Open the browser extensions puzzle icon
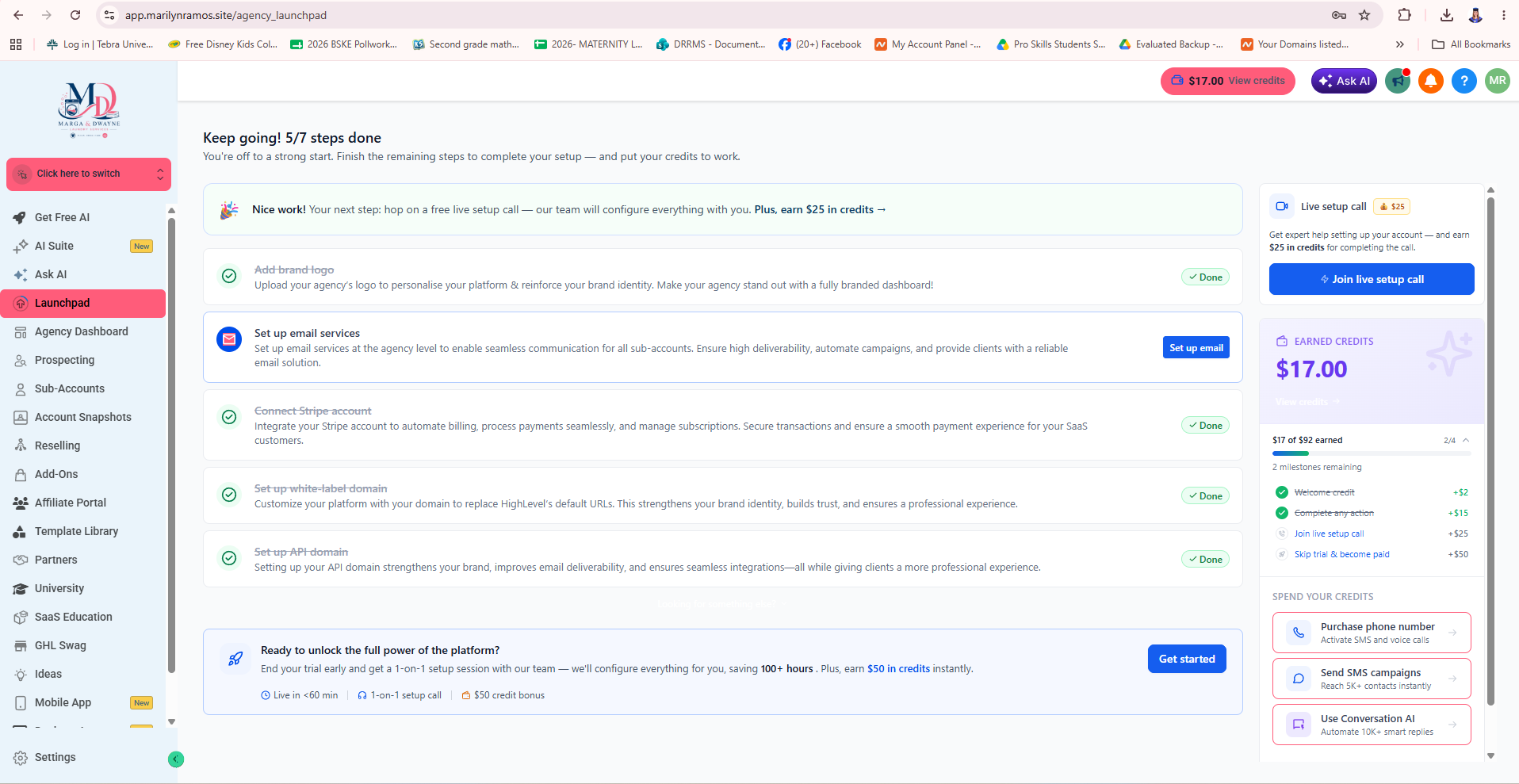The height and width of the screenshot is (784, 1519). (1404, 15)
